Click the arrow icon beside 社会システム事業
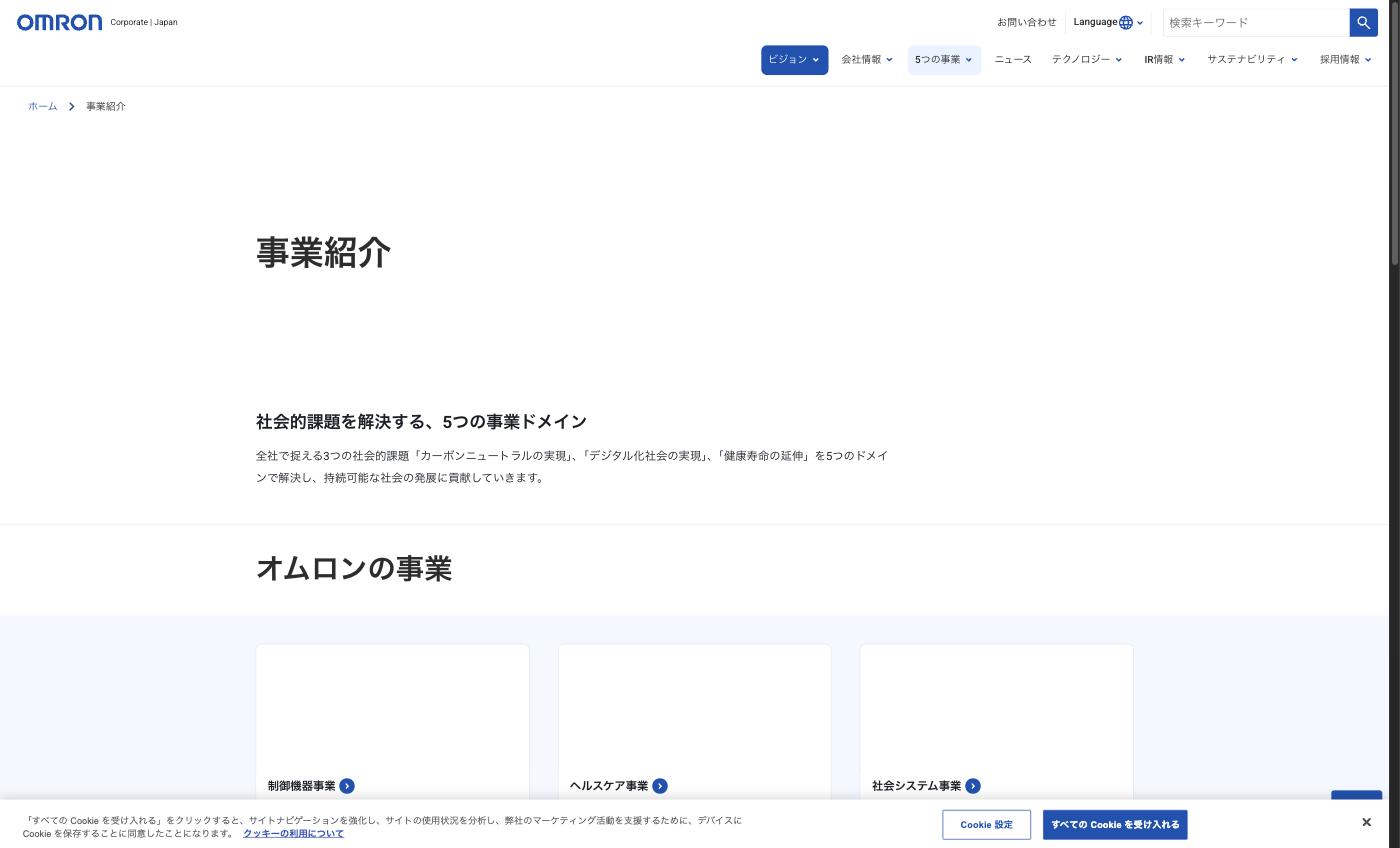This screenshot has height=848, width=1400. tap(973, 786)
